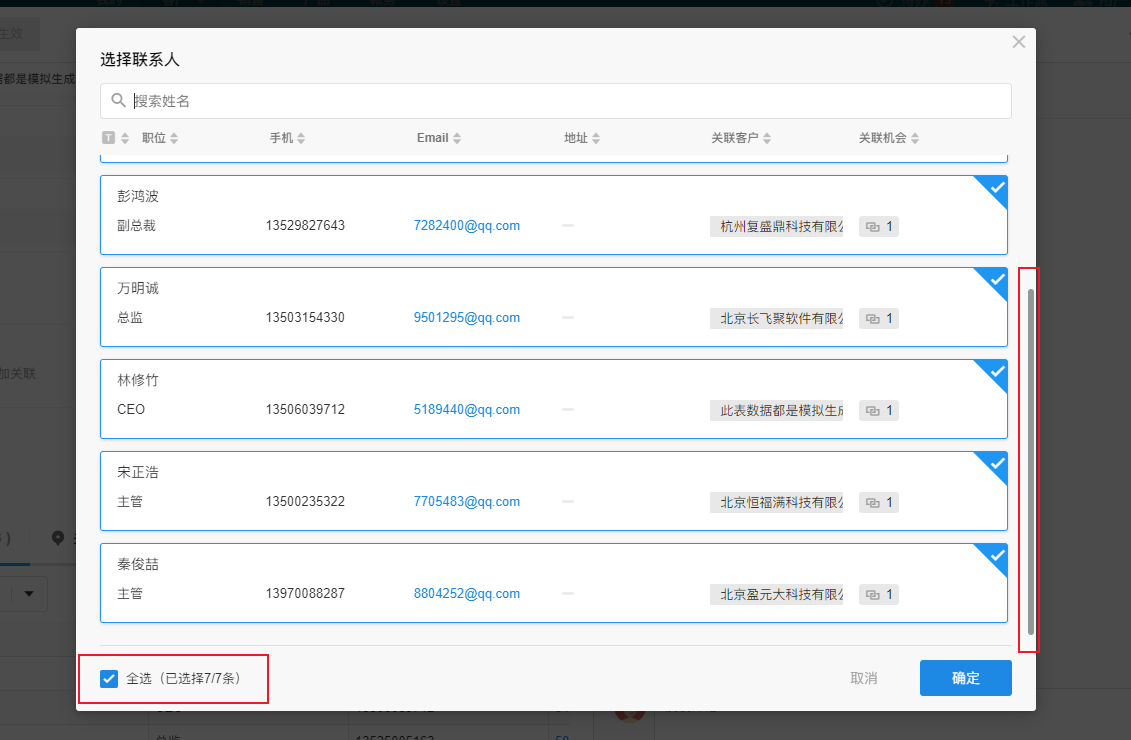This screenshot has height=740, width=1131.
Task: Deselect 彭鸿波 card via corner checkmark
Action: (x=996, y=188)
